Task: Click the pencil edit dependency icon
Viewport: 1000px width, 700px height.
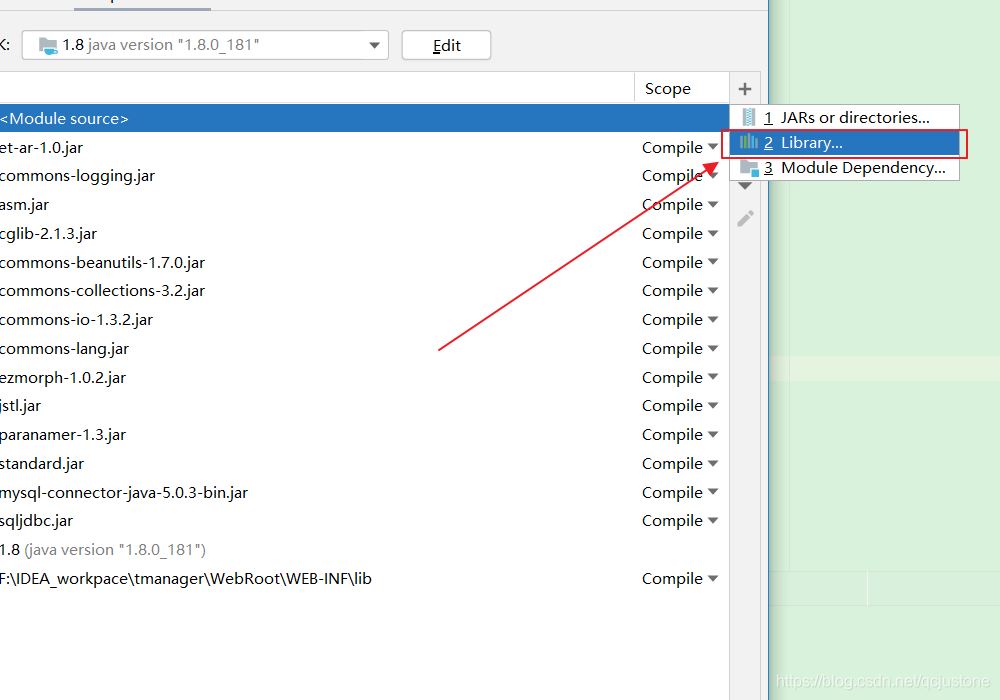Action: point(745,218)
